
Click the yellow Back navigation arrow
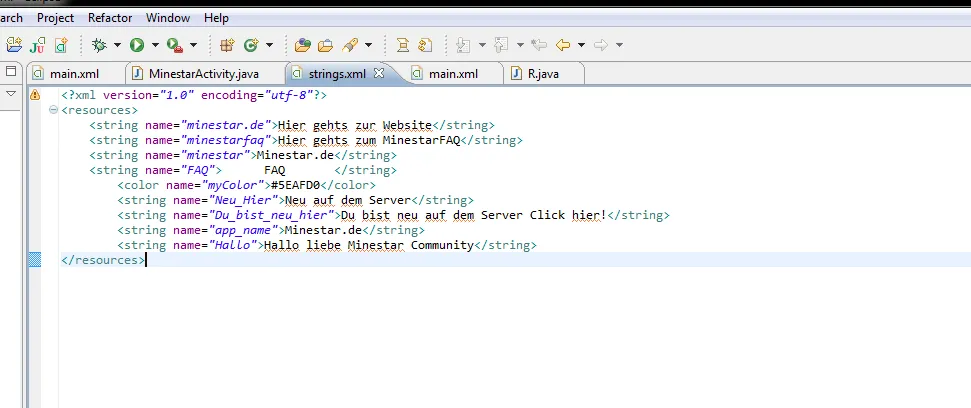pos(563,45)
